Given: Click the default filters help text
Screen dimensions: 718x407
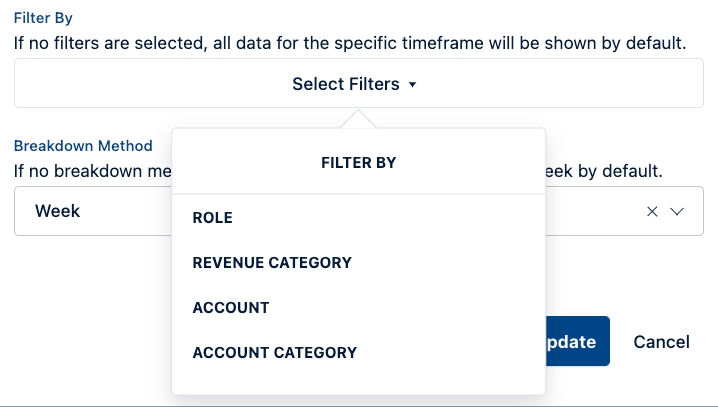Looking at the screenshot, I should click(350, 44).
